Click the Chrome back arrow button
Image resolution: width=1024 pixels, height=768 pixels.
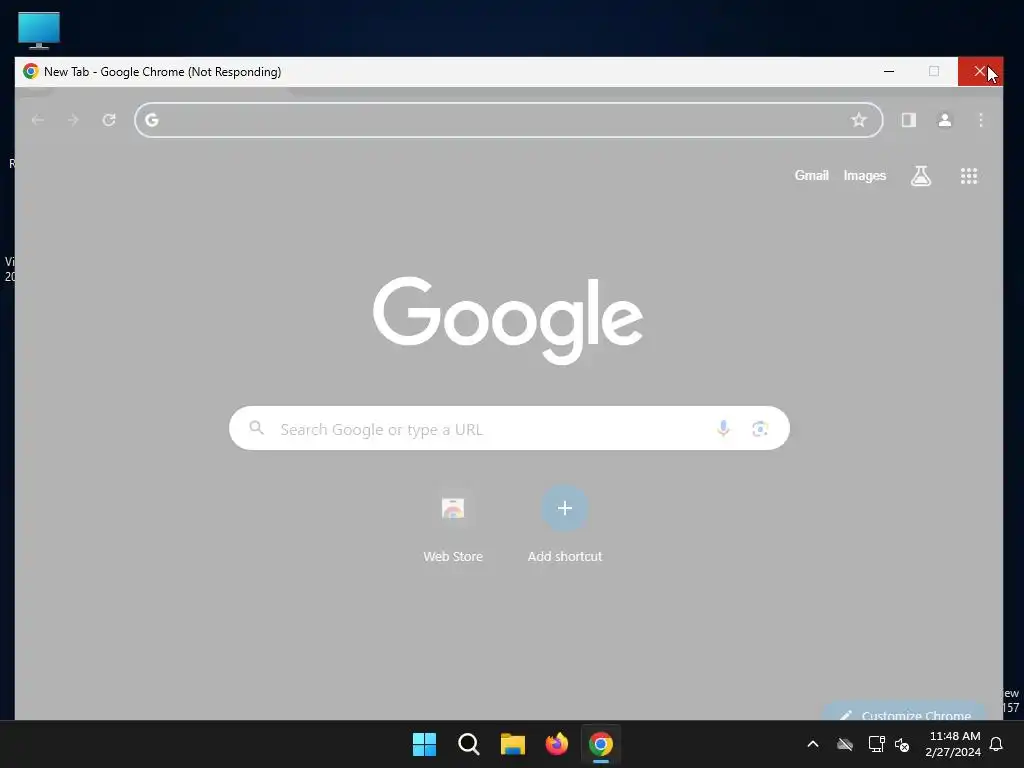click(38, 120)
